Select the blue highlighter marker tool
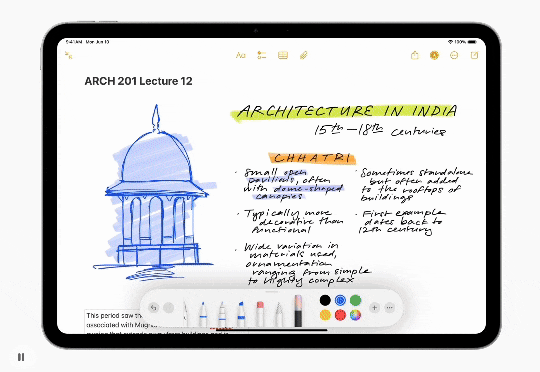Screen dimensions: 540x372 tap(241, 314)
